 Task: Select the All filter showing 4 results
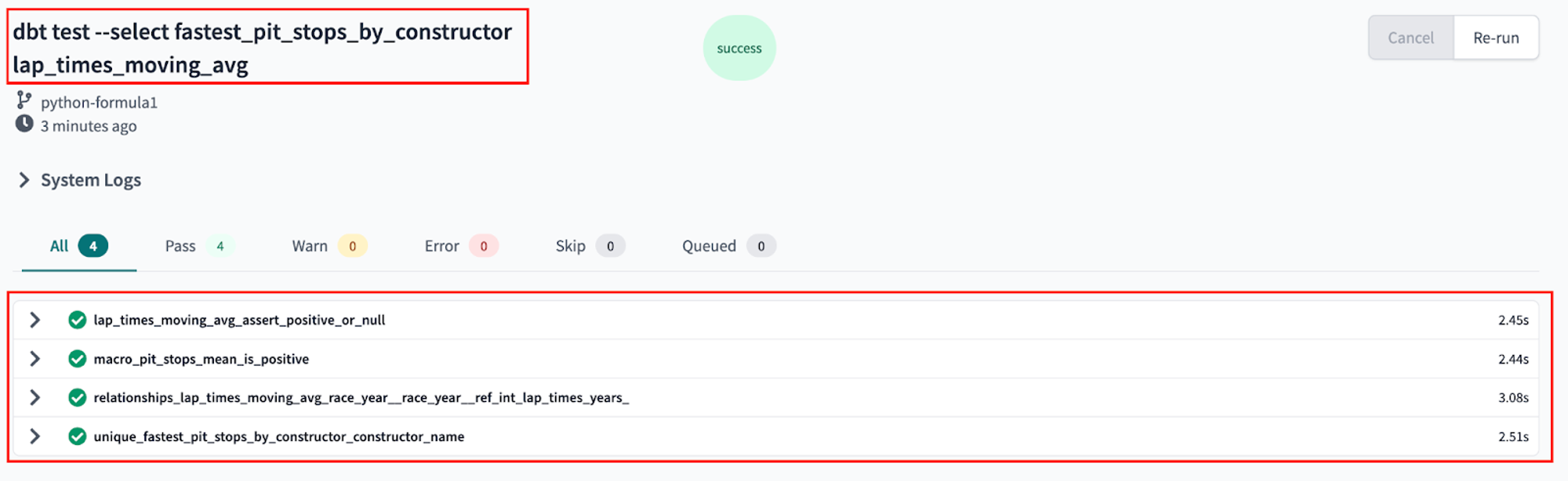tap(60, 245)
